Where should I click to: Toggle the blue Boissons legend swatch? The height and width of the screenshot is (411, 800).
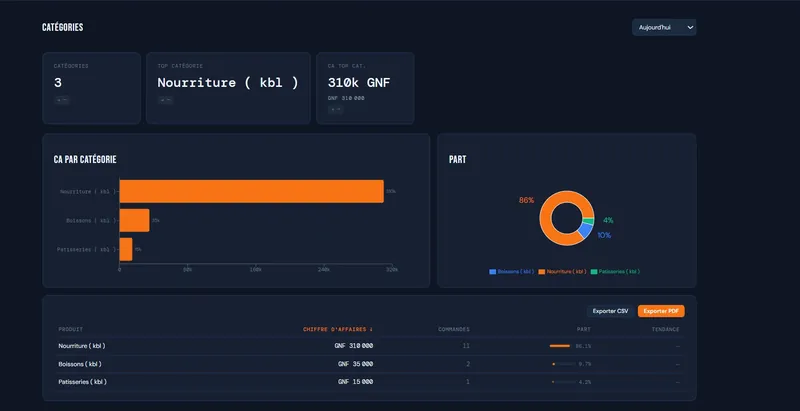pyautogui.click(x=492, y=272)
